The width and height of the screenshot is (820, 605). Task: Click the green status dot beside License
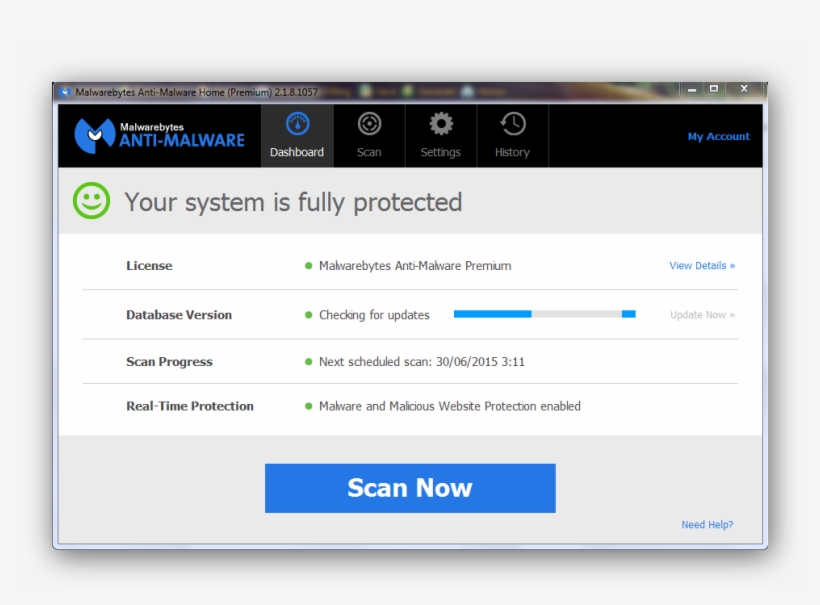click(310, 266)
